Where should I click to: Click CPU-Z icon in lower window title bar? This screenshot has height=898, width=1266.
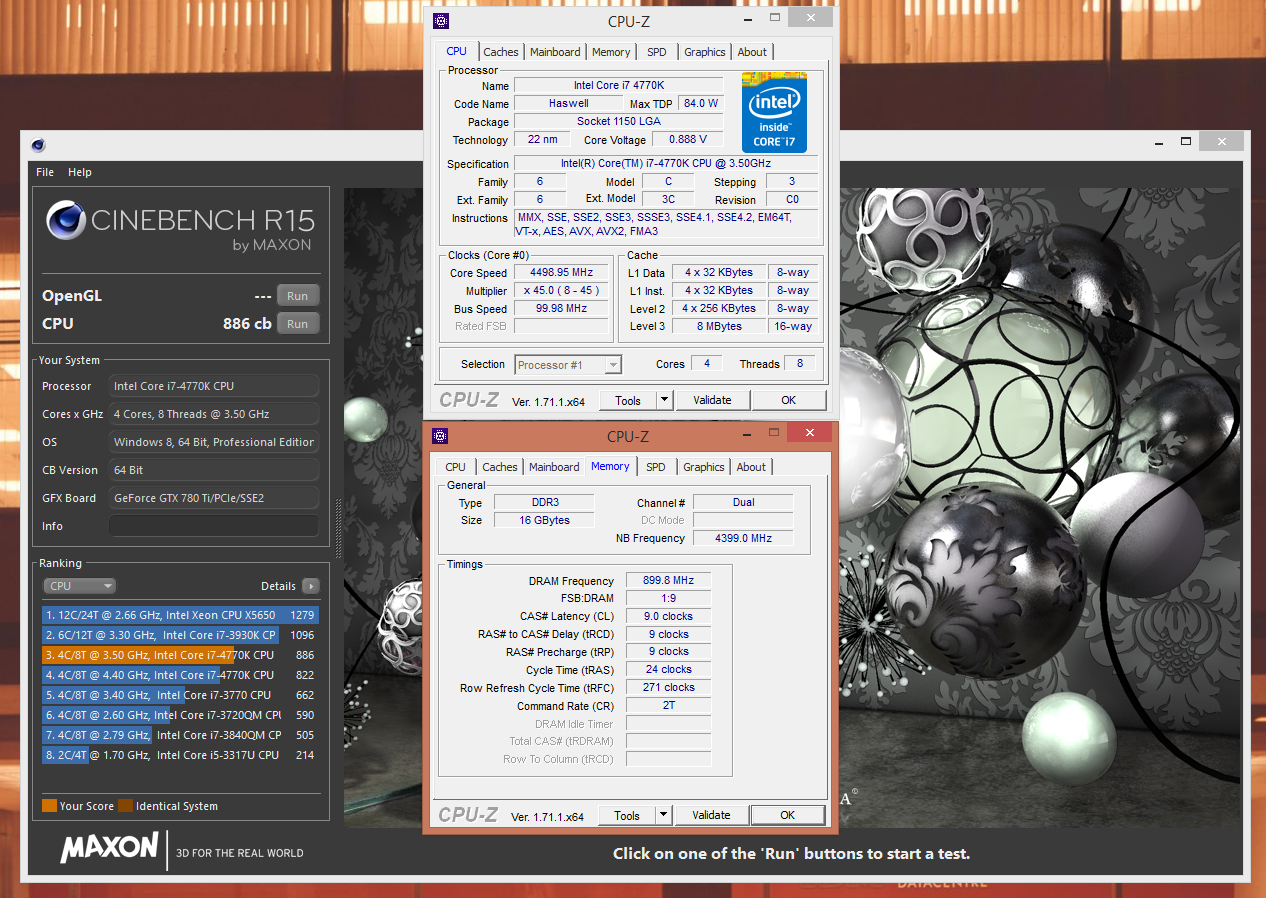(440, 436)
